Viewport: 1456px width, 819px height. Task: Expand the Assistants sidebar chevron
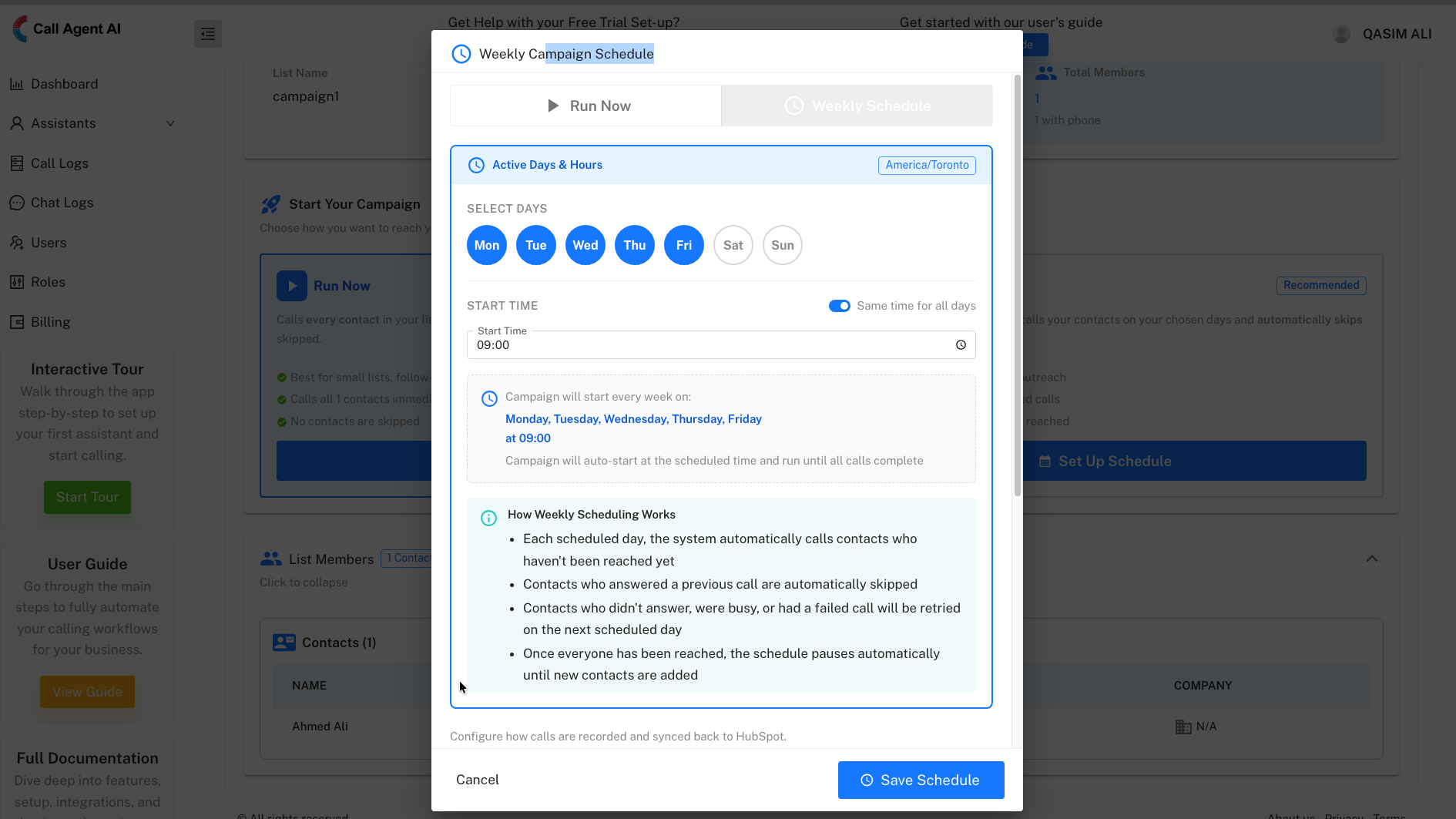[x=170, y=123]
